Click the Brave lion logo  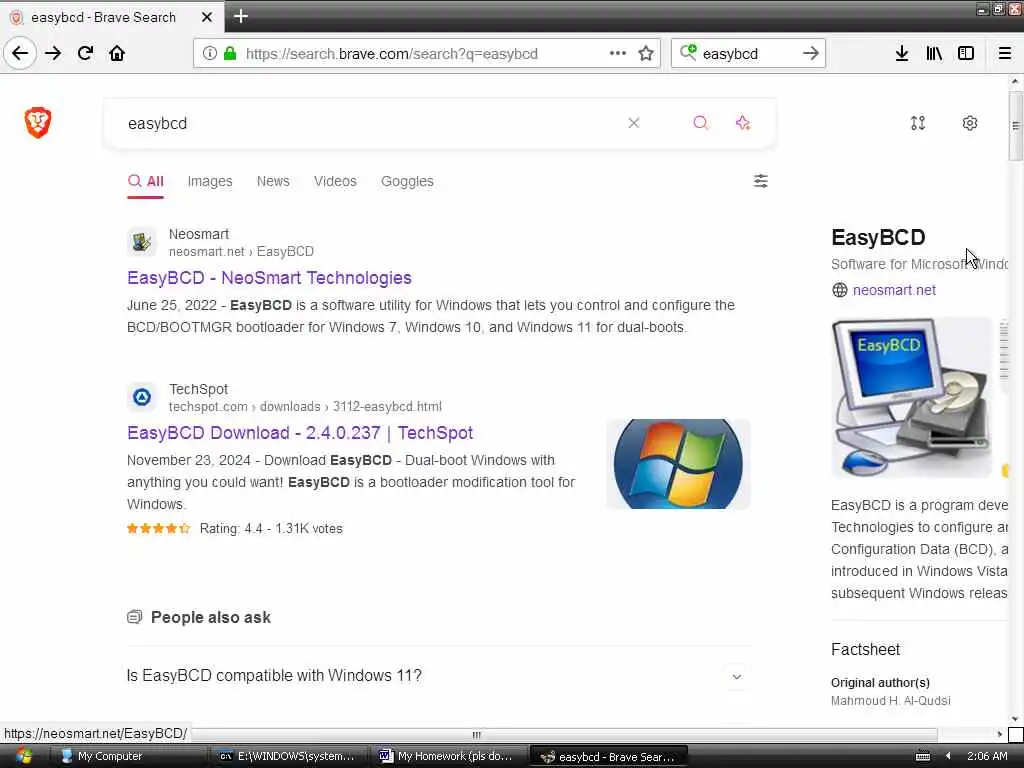pos(38,122)
